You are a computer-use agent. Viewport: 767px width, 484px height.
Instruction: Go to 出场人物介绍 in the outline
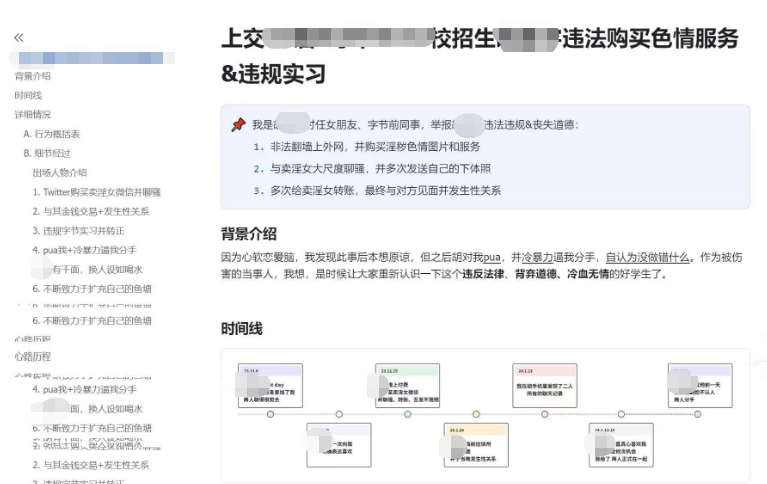coord(60,173)
